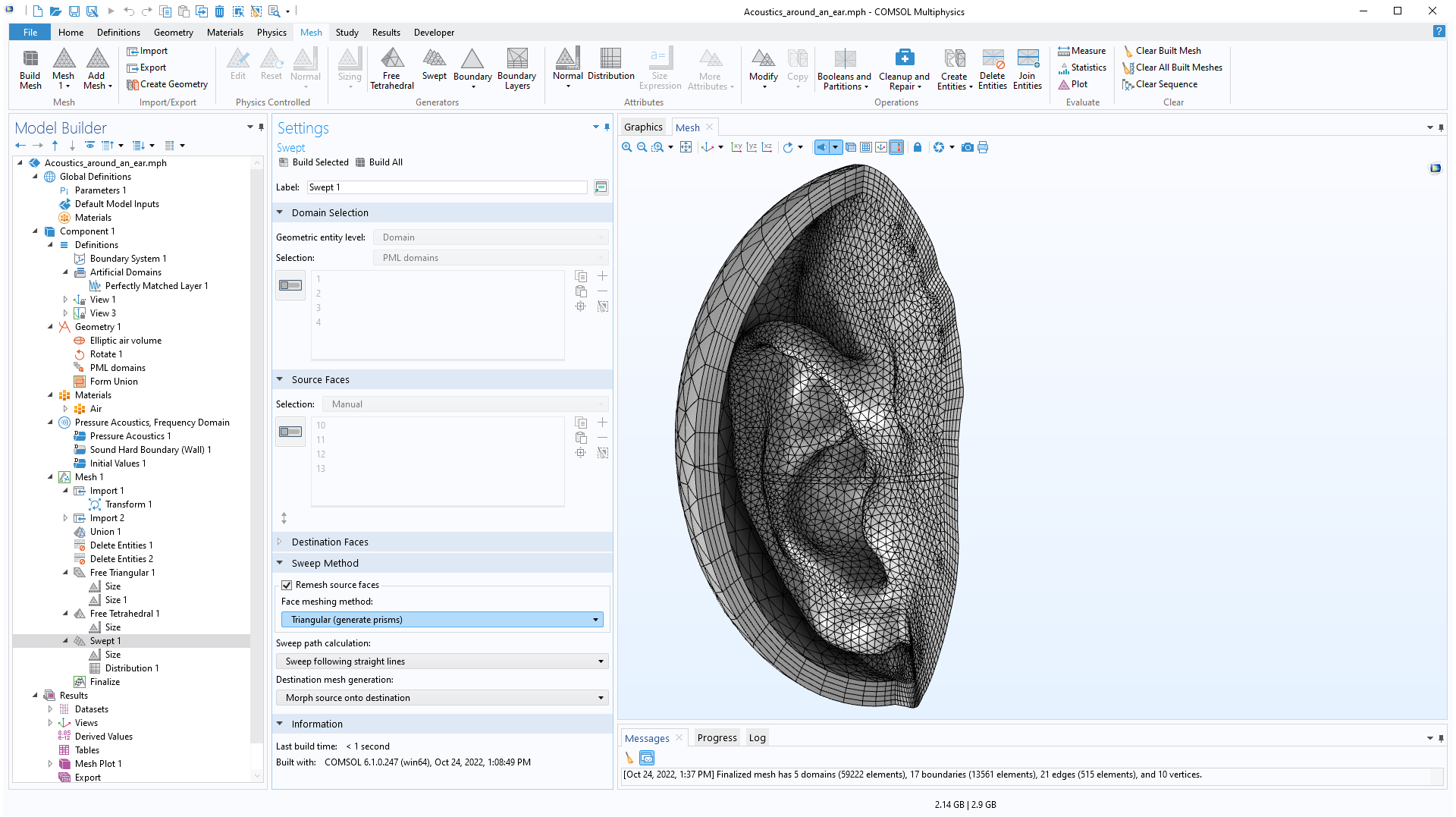The image size is (1456, 817).
Task: Click Create Geometry in Import/Export group
Action: (167, 84)
